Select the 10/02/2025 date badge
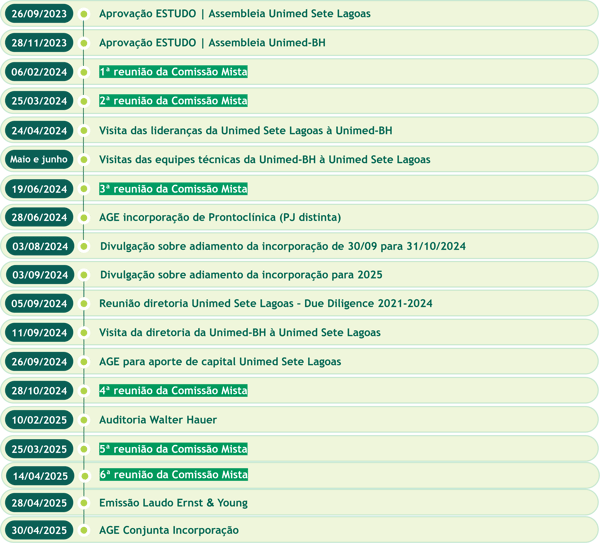600x543 pixels. coord(39,420)
